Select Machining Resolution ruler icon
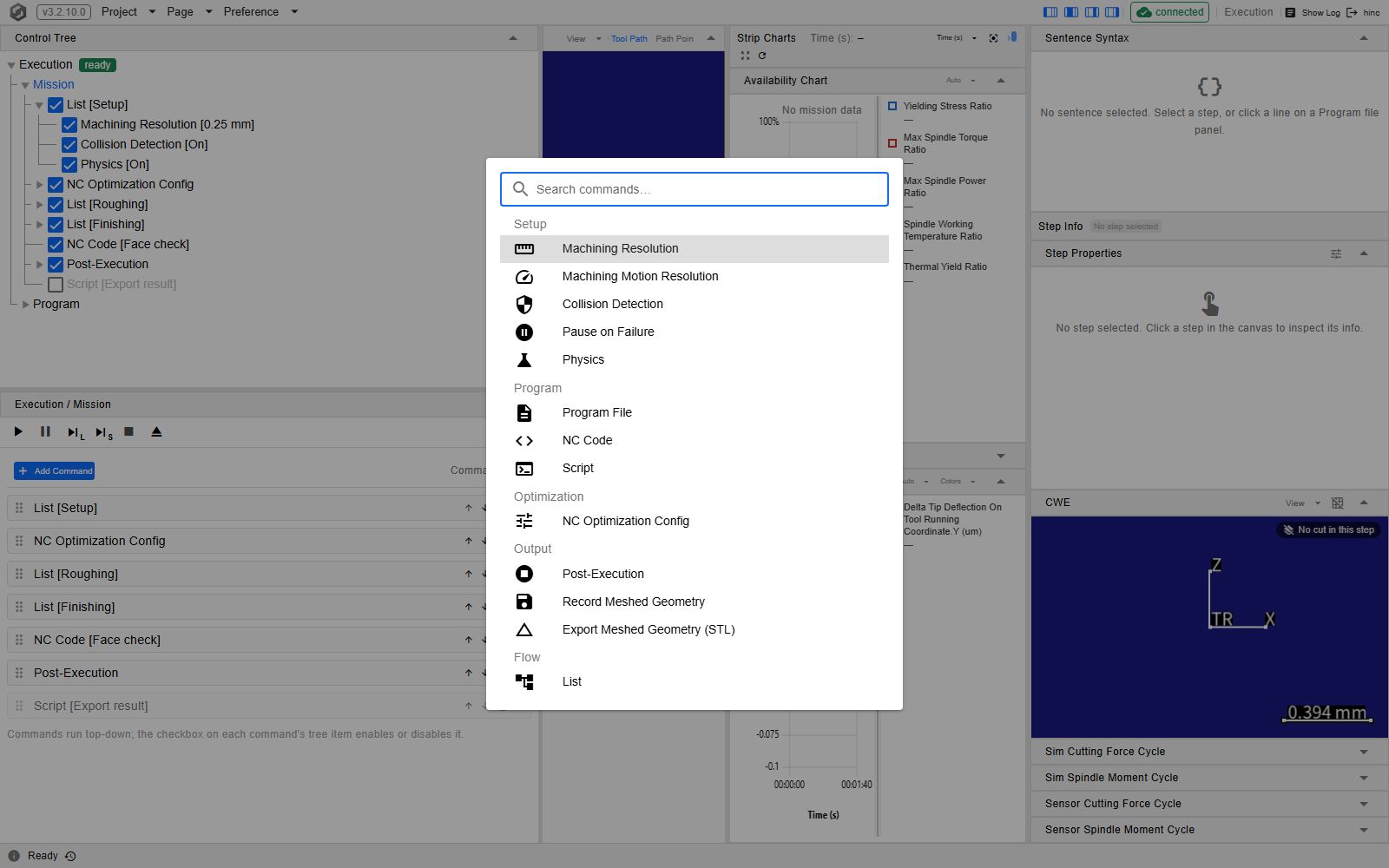 (x=524, y=249)
